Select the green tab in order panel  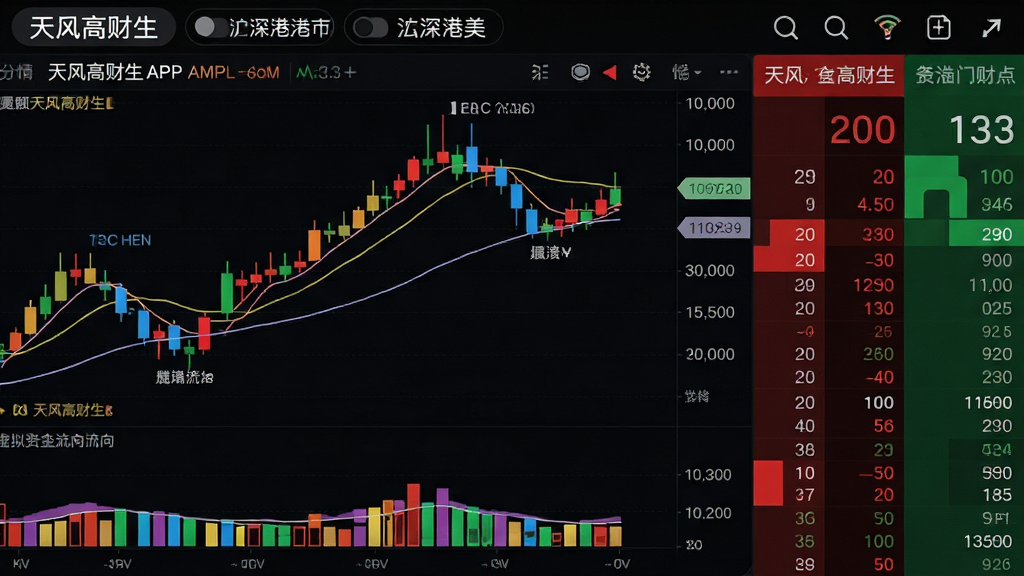point(964,76)
